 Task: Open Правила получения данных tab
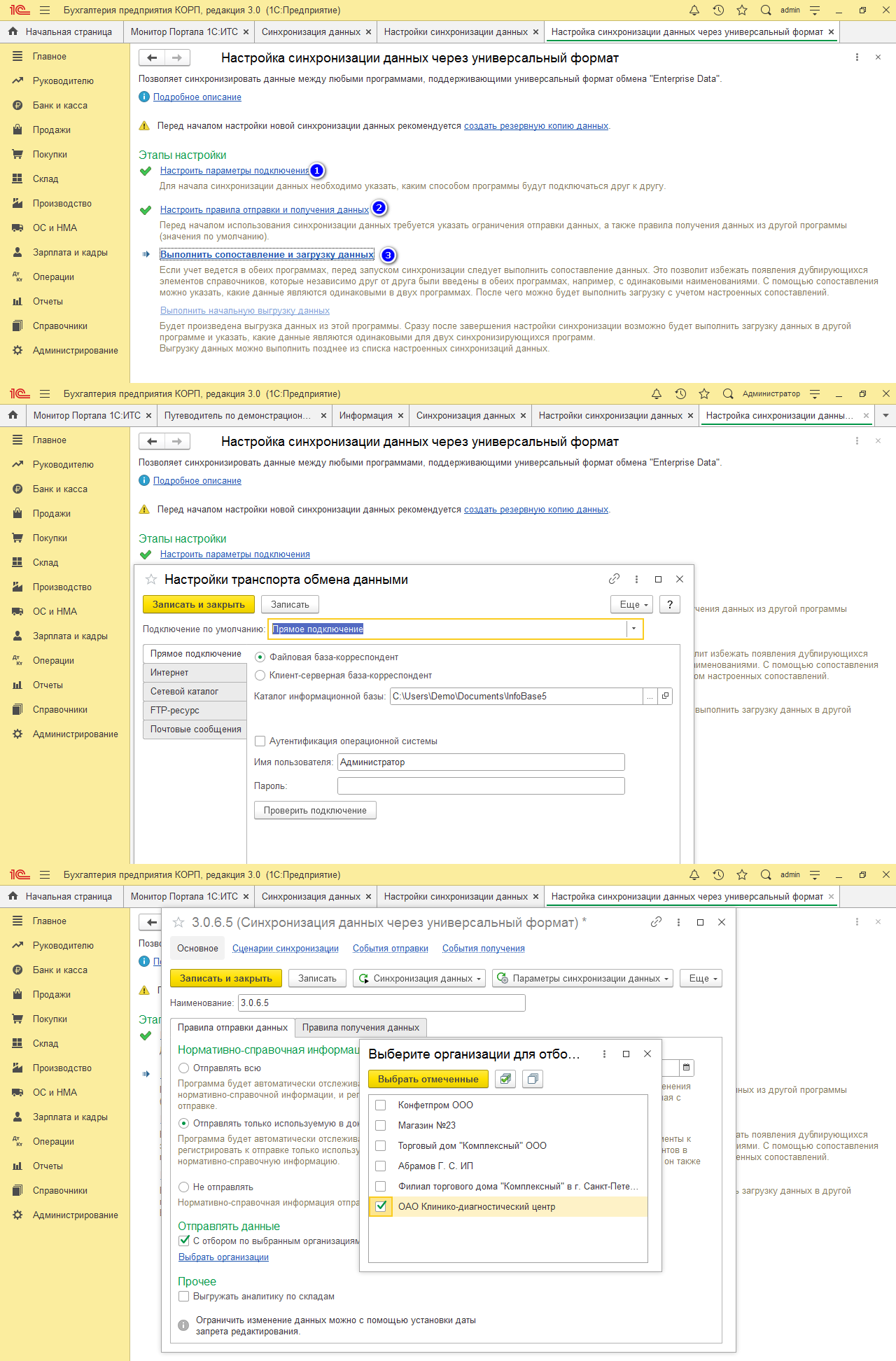pos(360,1028)
